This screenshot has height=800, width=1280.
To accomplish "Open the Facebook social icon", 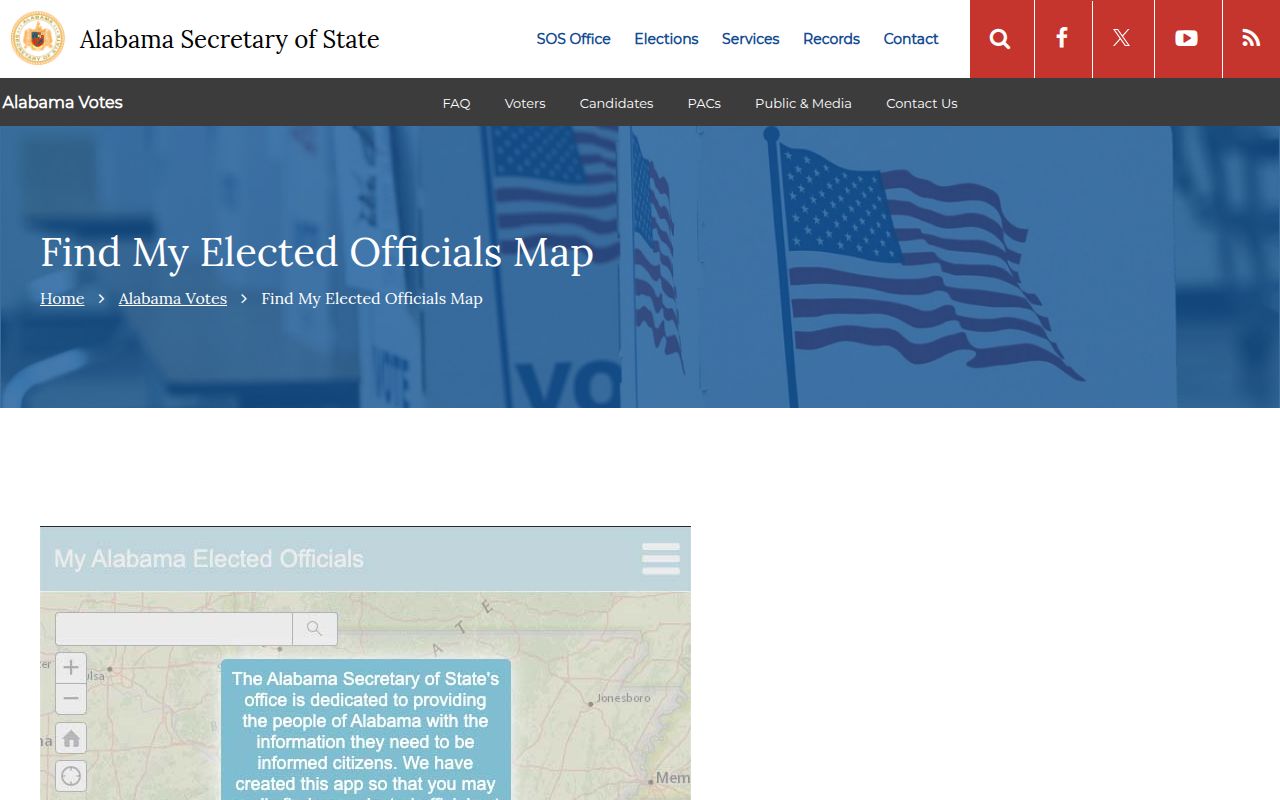I will (1062, 39).
